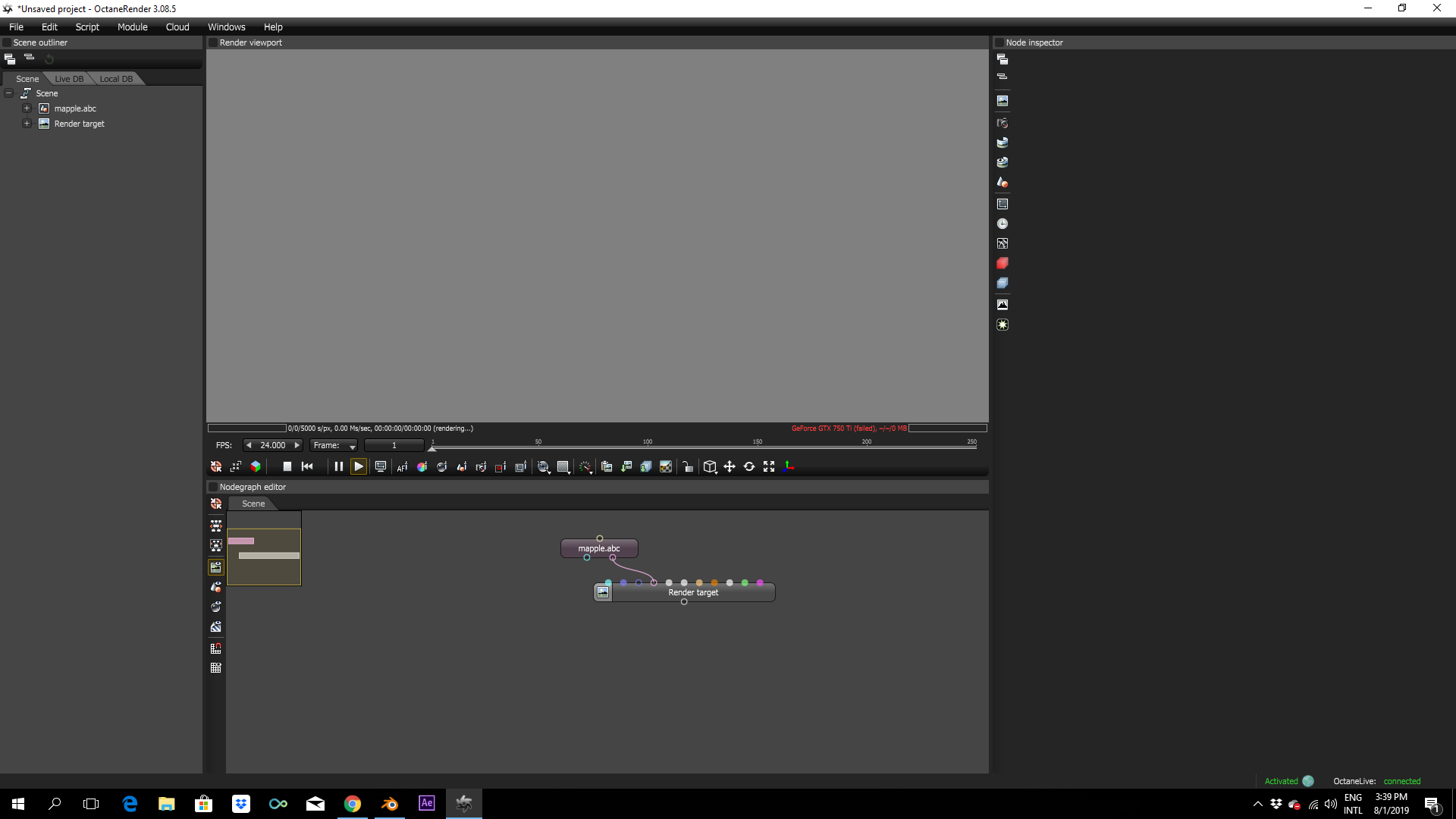Pause the render
1456x819 pixels.
point(338,466)
